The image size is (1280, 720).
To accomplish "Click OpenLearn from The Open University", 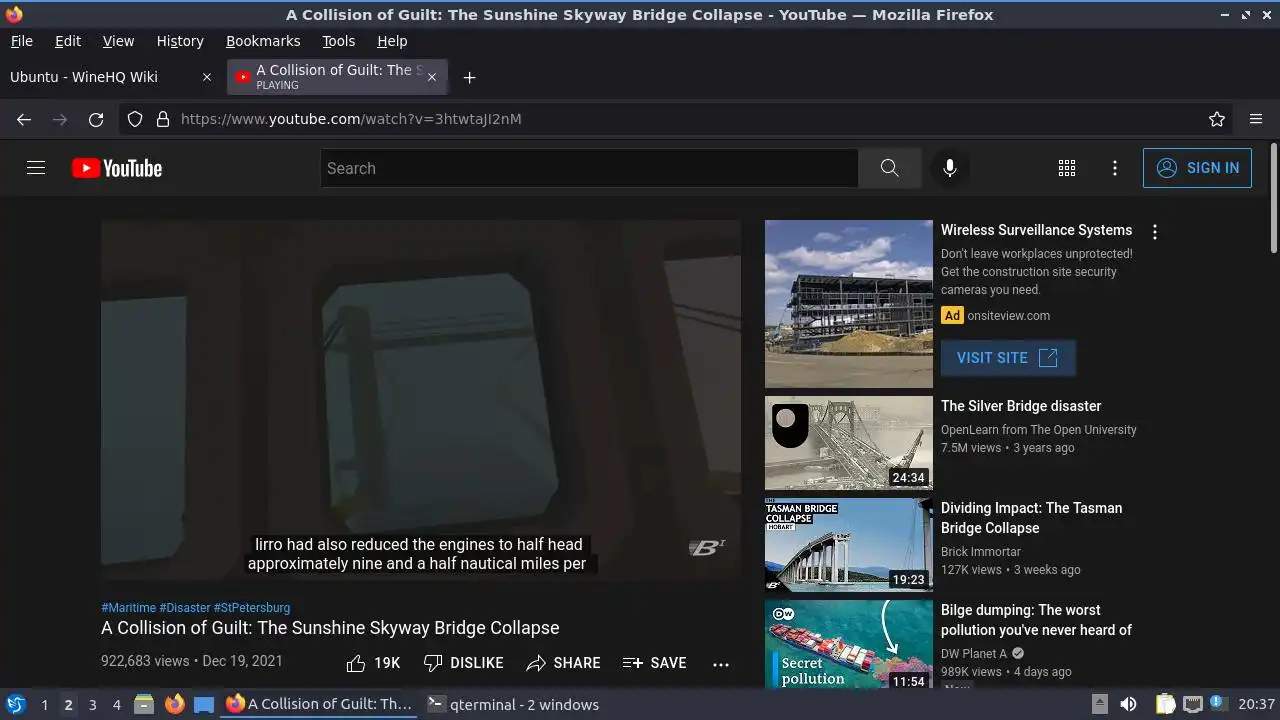I will point(1039,430).
